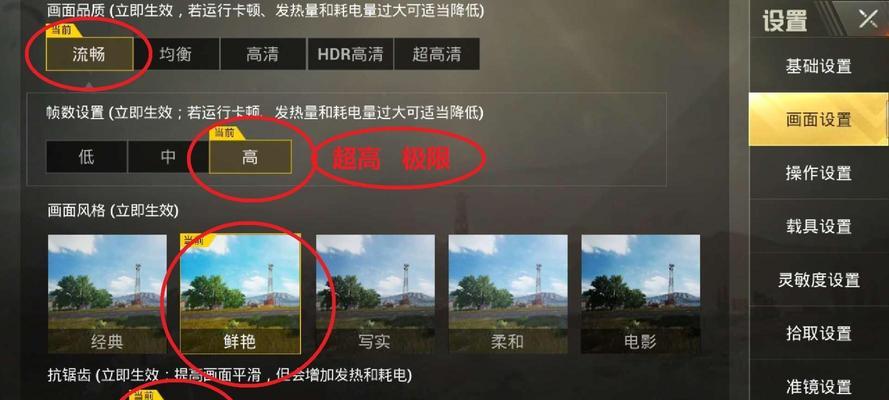Screen dimensions: 889x400
Task: Select the 电影 style thumbnail
Action: tap(641, 294)
